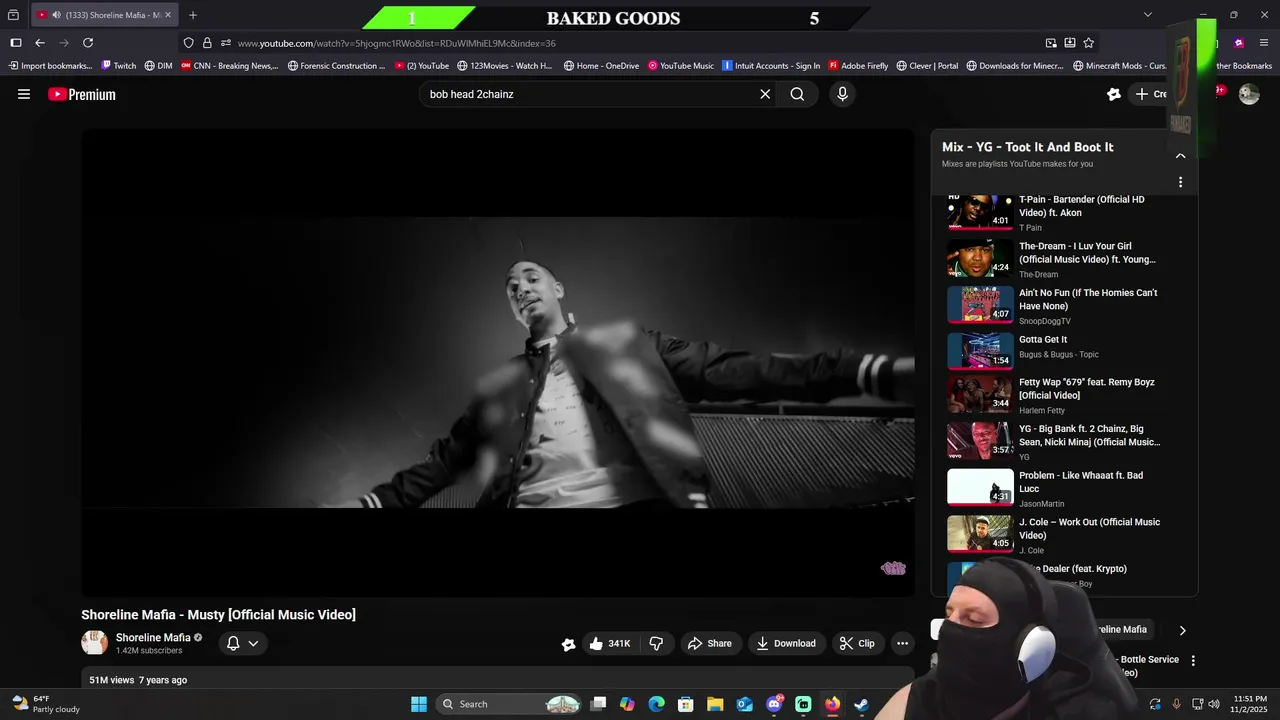Click the browser back arrow
Screen dimensions: 1280x720
click(39, 43)
